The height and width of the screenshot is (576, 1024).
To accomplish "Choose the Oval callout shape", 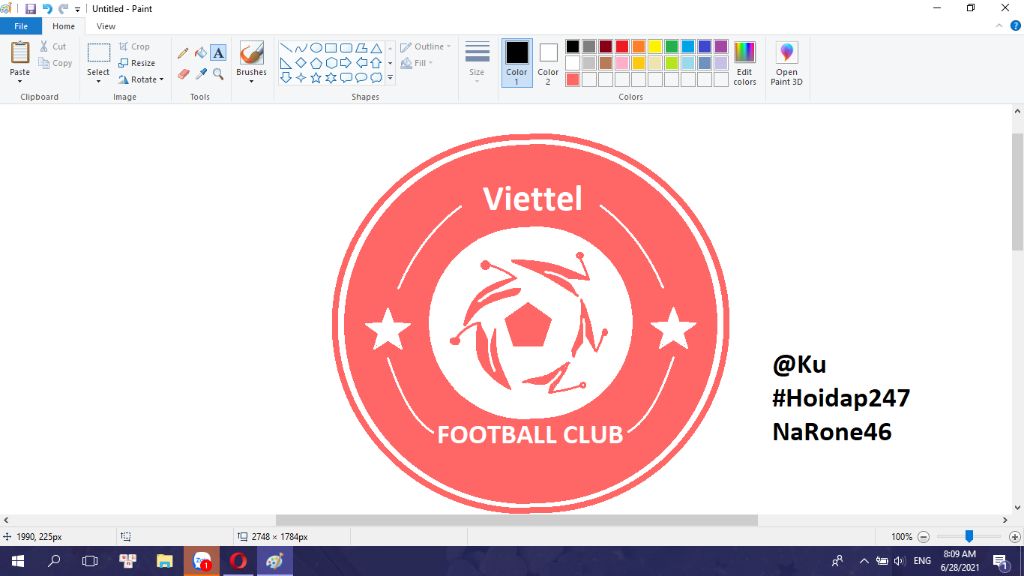I will coord(361,78).
